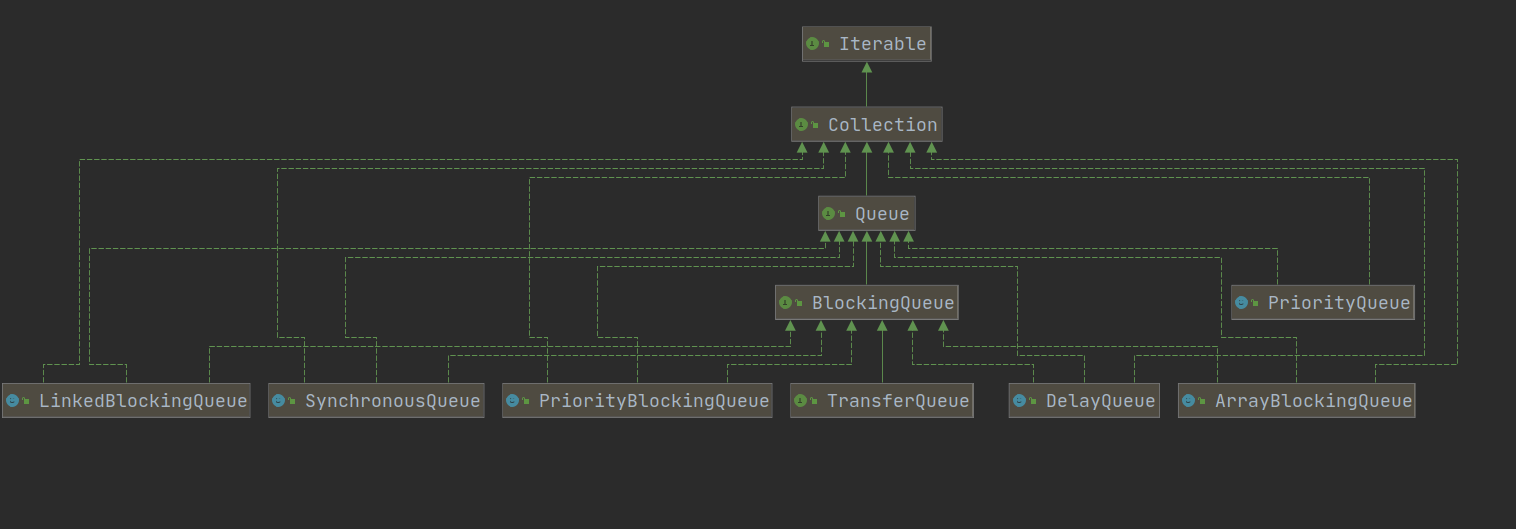
Task: Click the interface icon on the Iterable node
Action: tap(812, 44)
